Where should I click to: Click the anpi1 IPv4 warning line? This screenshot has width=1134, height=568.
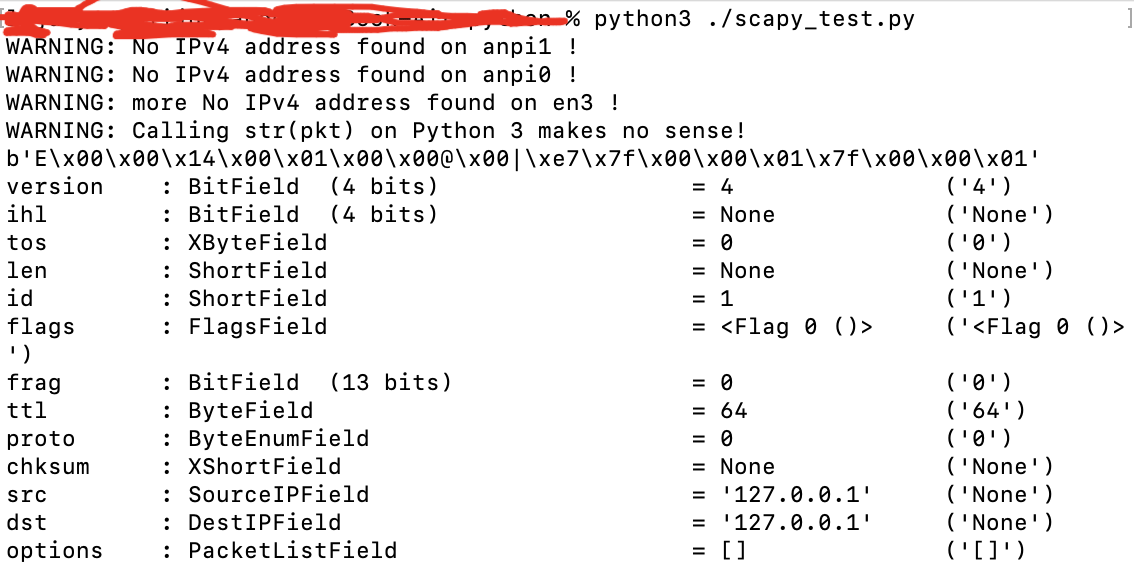point(293,47)
